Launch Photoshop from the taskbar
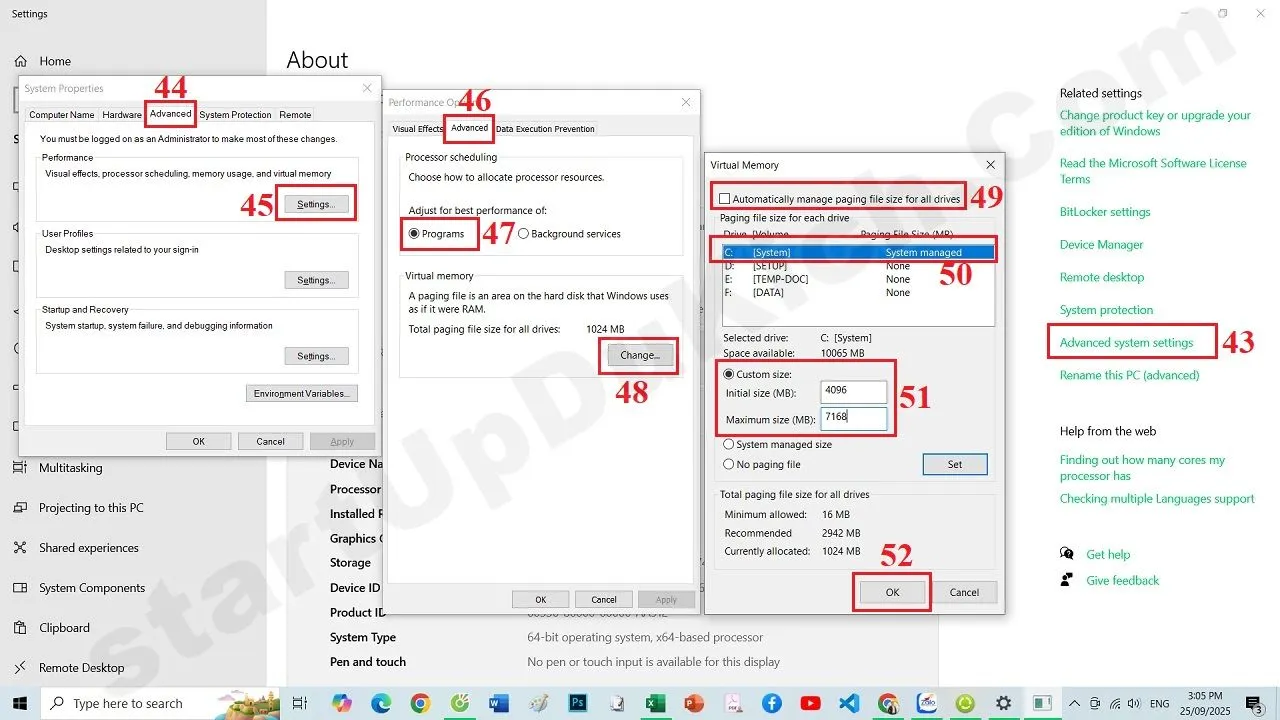1280x720 pixels. click(577, 704)
